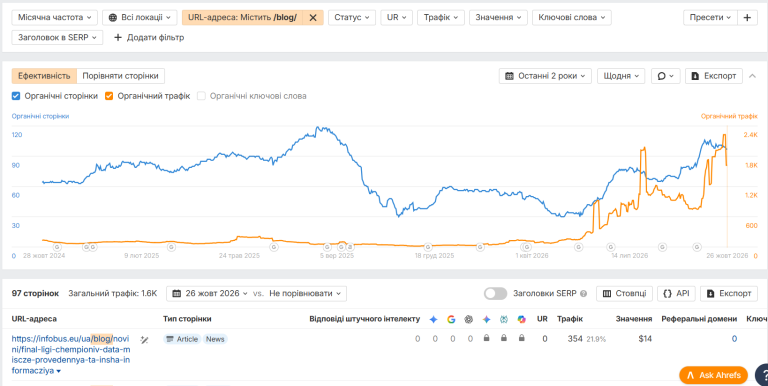
Task: Click the question mark help bubble
Action: point(763,375)
